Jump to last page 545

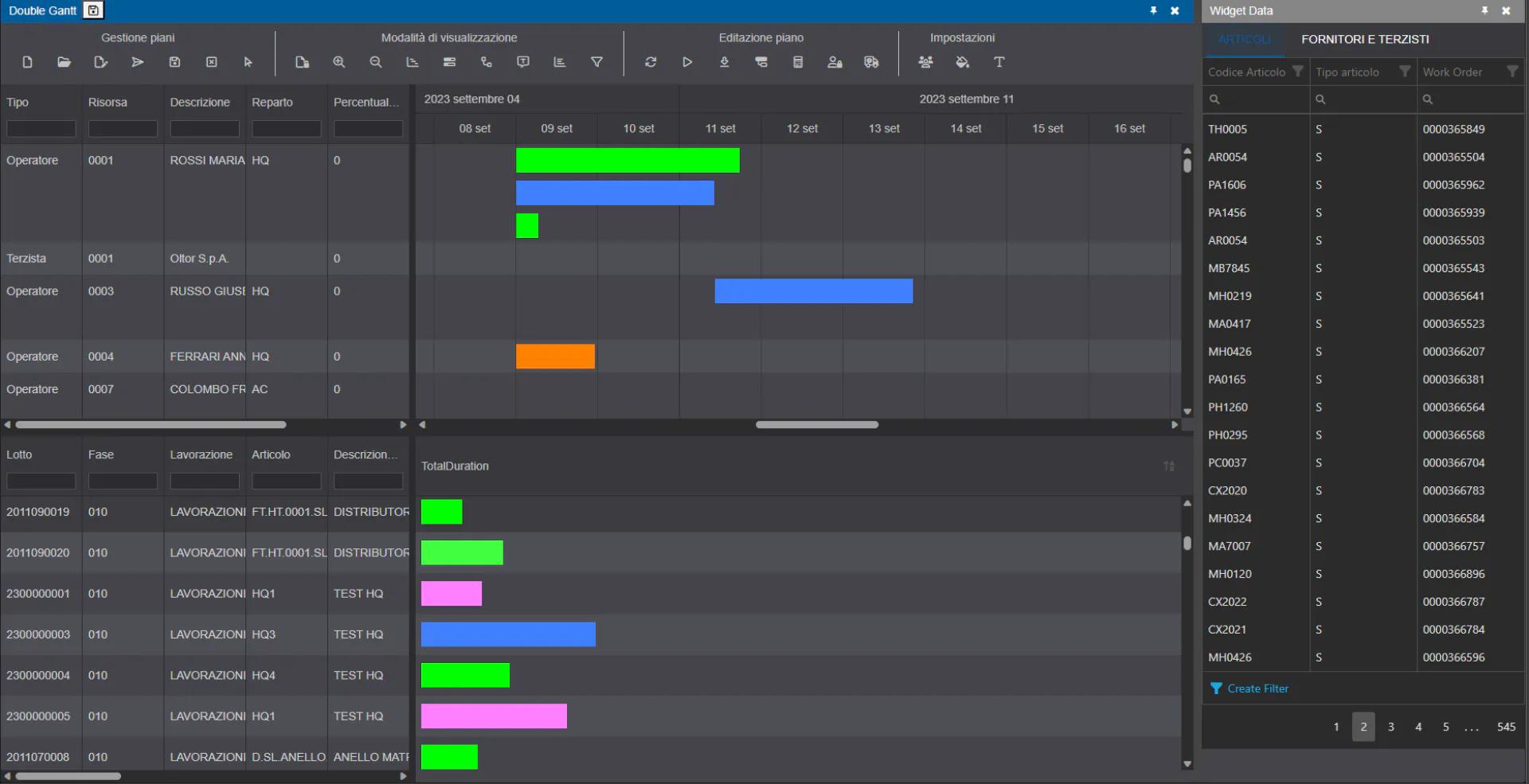coord(1506,727)
